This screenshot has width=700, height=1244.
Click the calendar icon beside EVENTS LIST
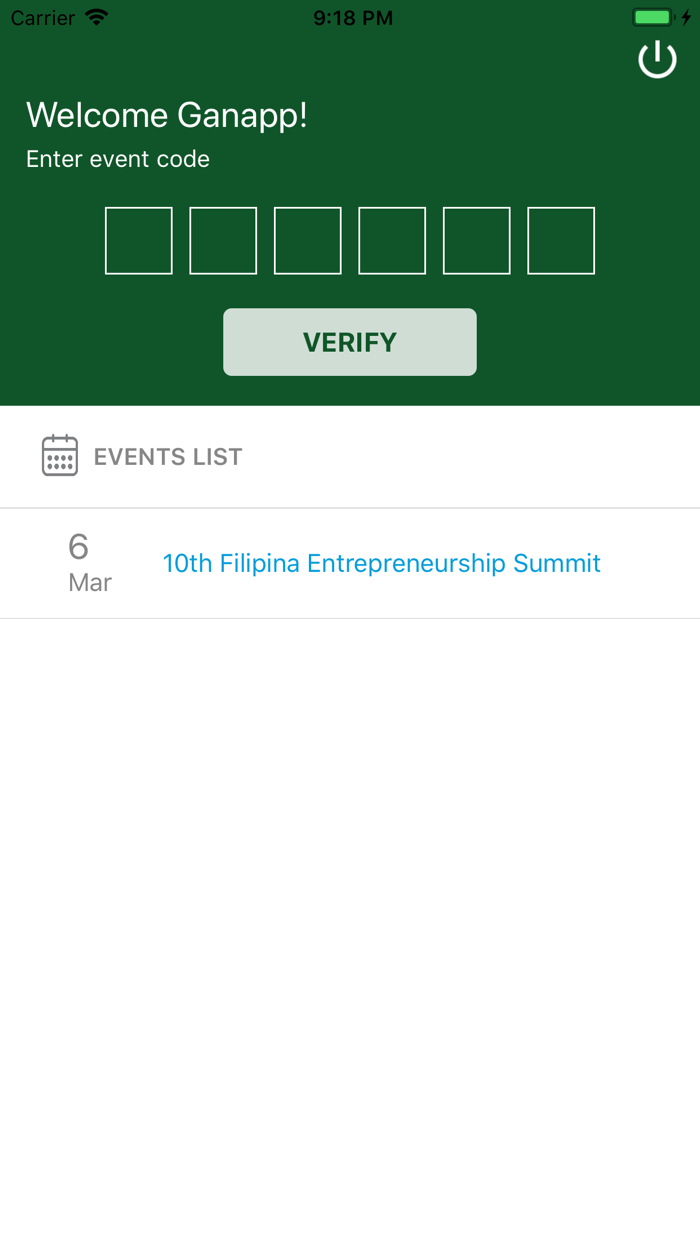click(x=60, y=455)
